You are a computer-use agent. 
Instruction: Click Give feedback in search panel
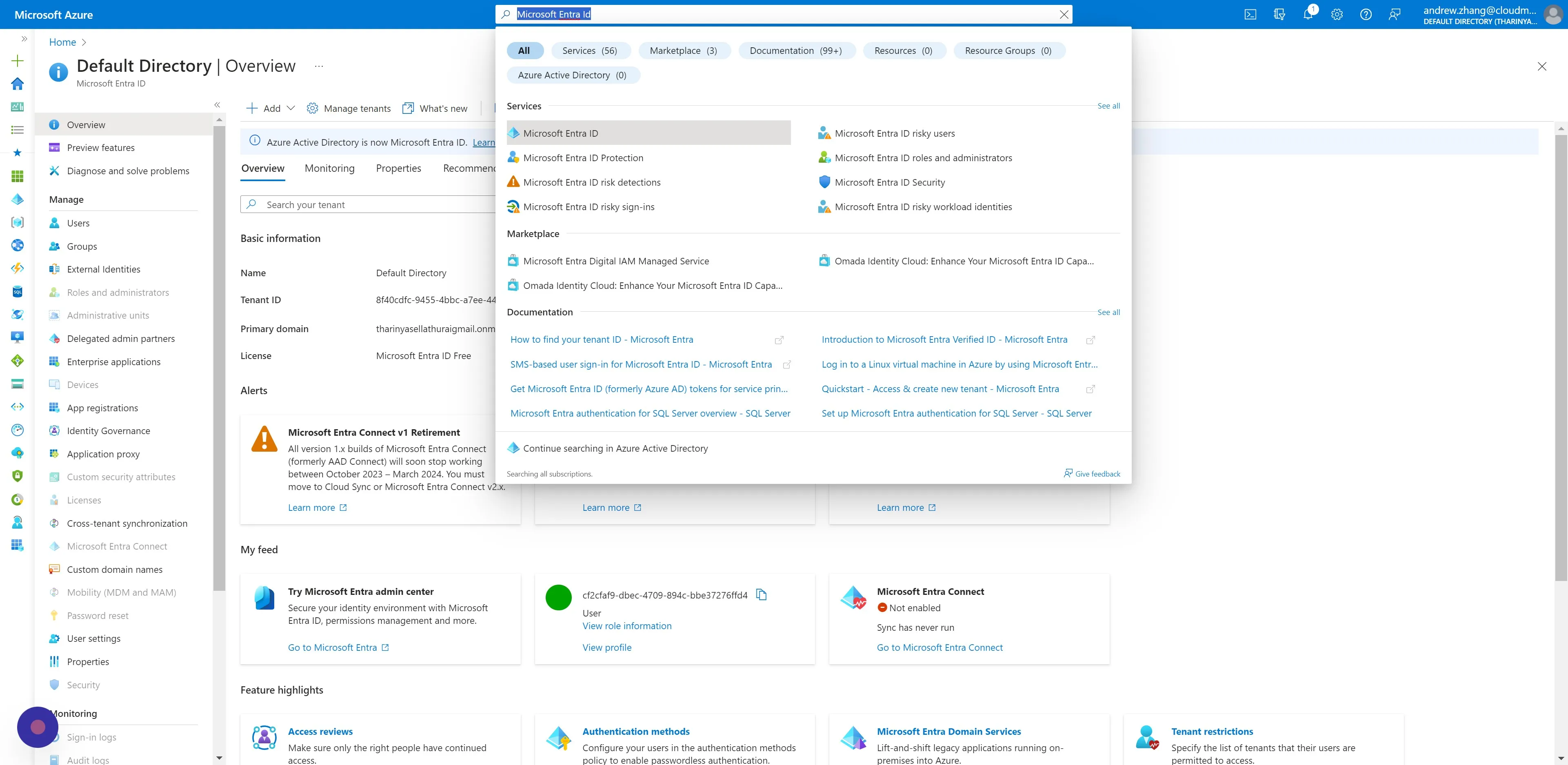point(1092,474)
